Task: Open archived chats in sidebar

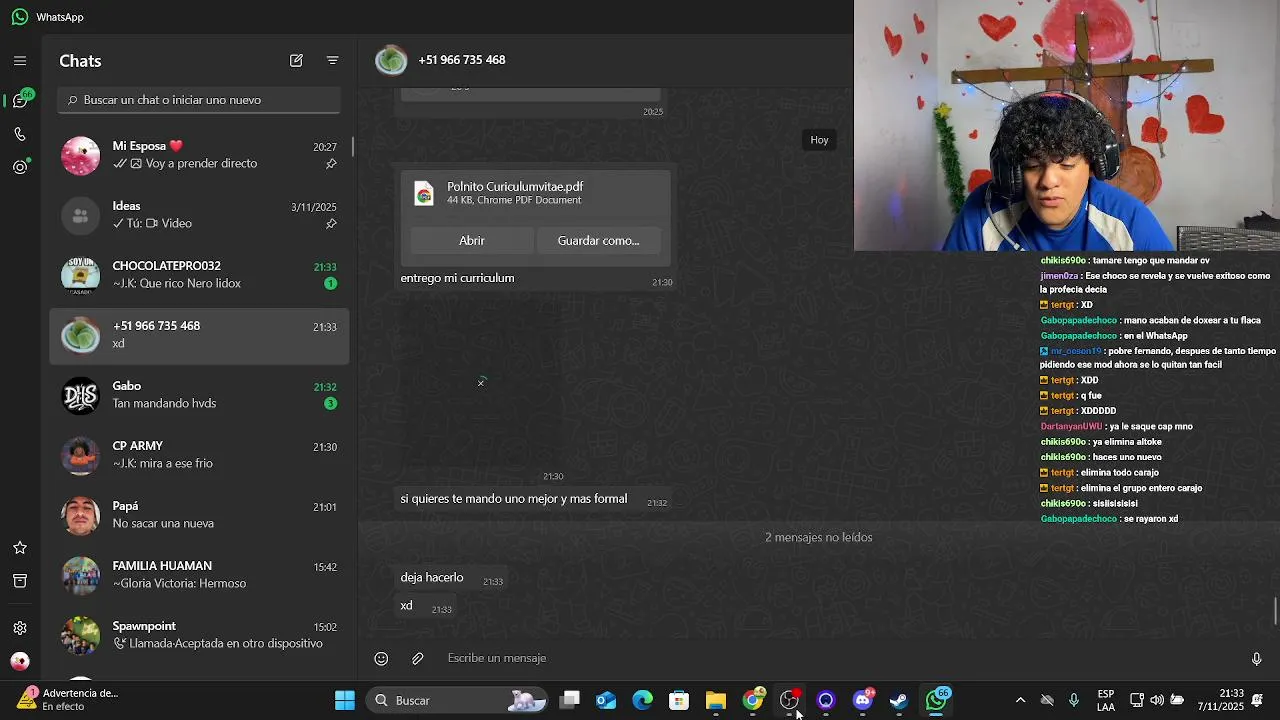Action: (20, 581)
